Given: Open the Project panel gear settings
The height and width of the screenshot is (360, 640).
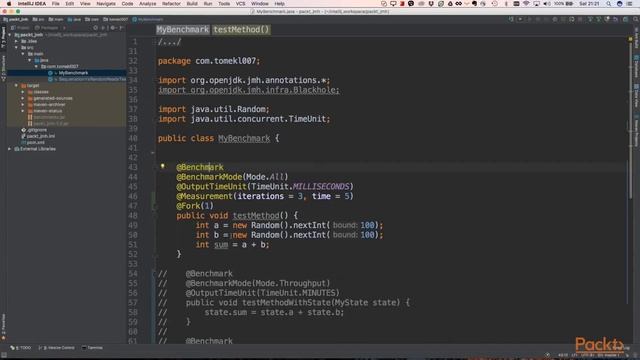Looking at the screenshot, I should click(x=113, y=28).
